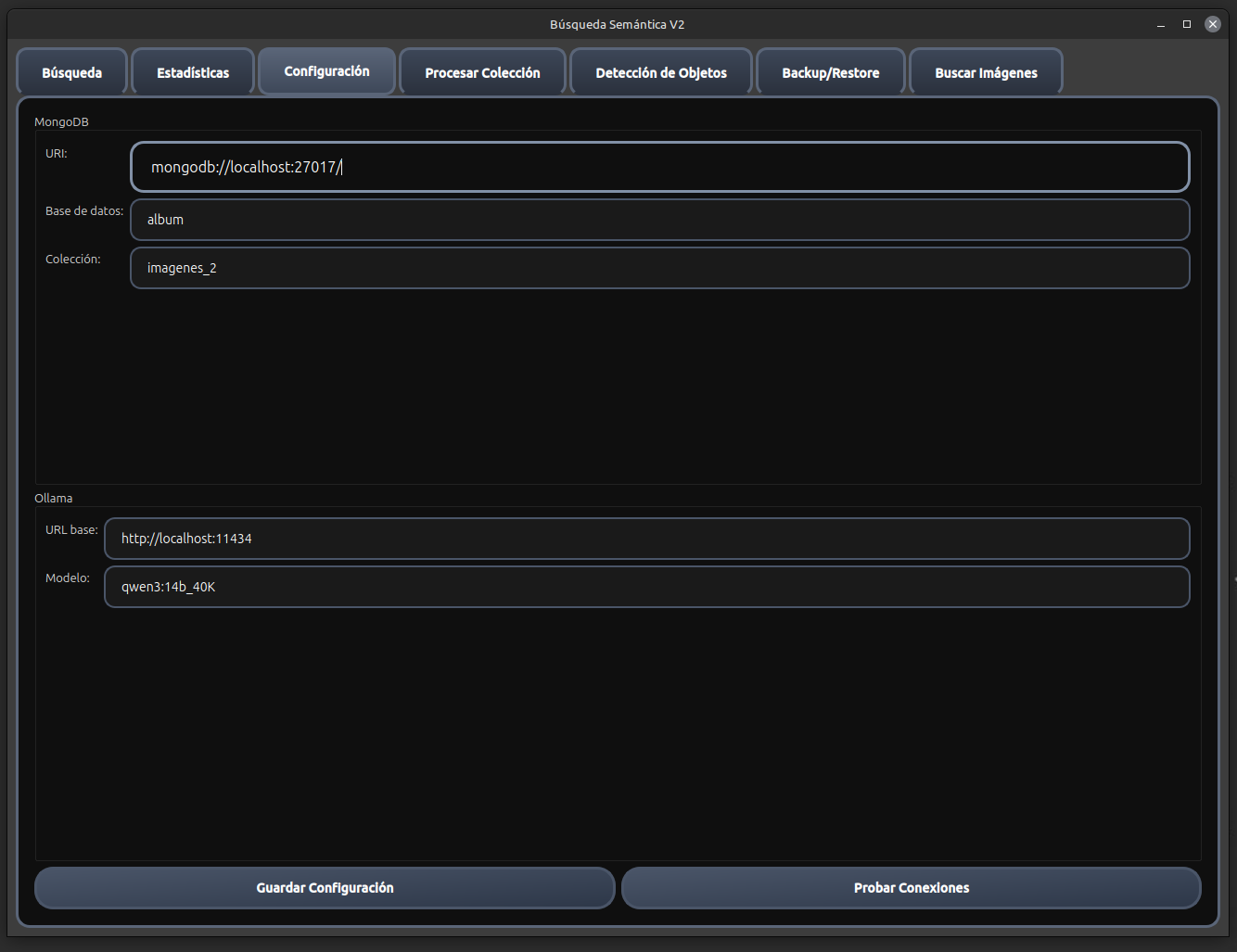This screenshot has height=952, width=1237.
Task: Click the Colección field with imagenes_2
Action: [659, 268]
